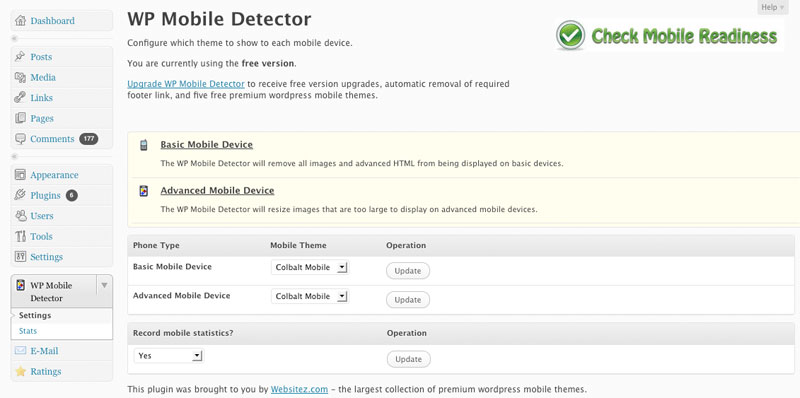Select the Plugins plug icon

click(x=20, y=195)
